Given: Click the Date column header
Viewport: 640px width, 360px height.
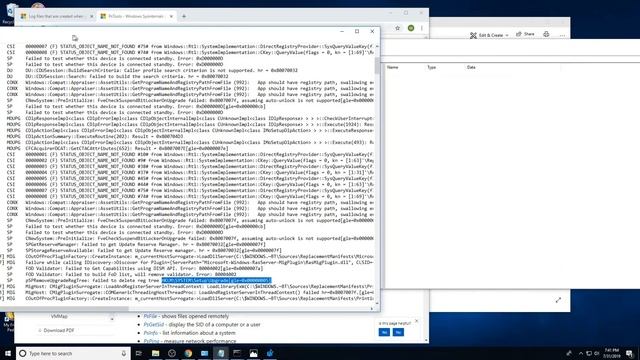Looking at the screenshot, I should coord(471,67).
